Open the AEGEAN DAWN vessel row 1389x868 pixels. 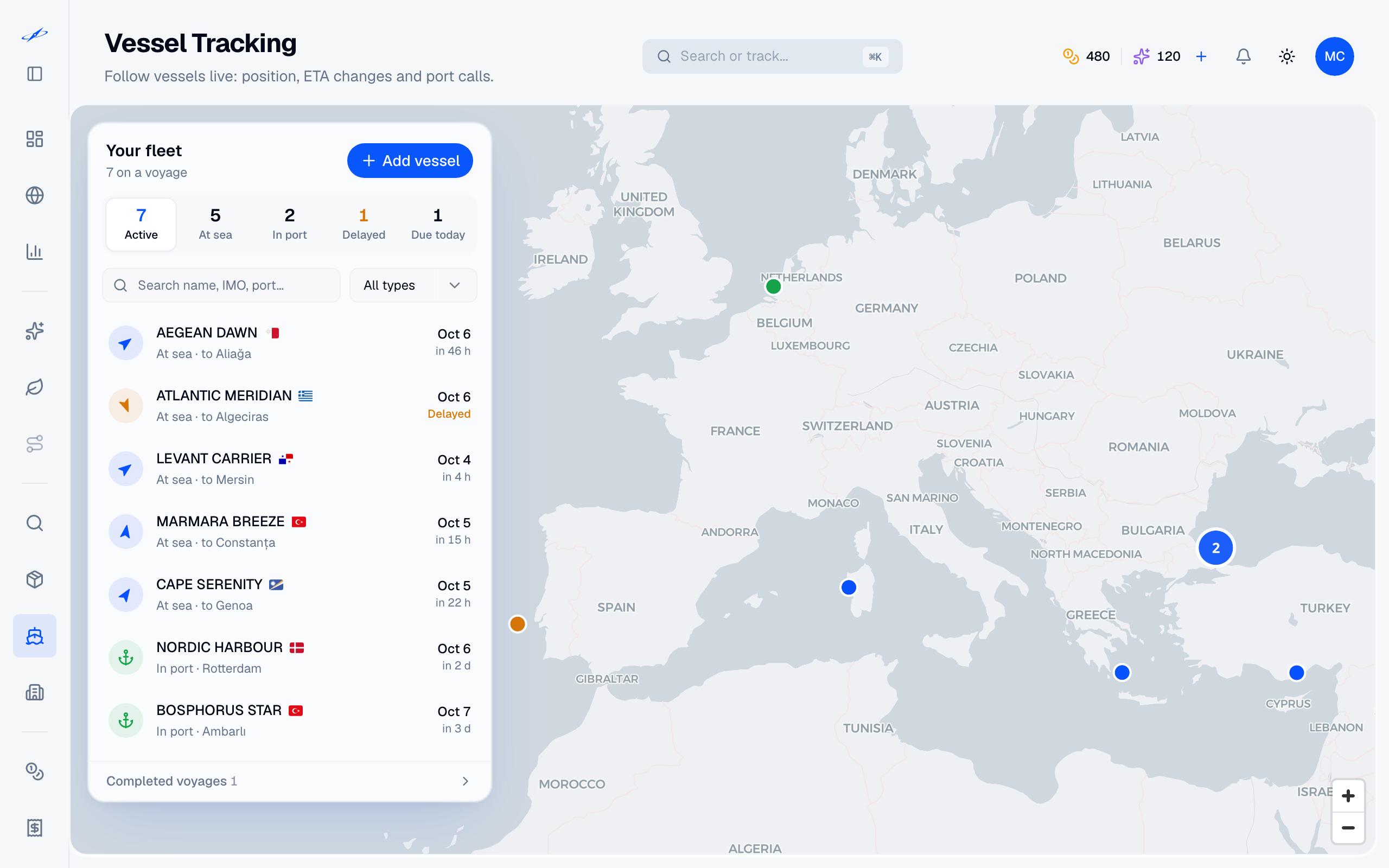pyautogui.click(x=289, y=343)
